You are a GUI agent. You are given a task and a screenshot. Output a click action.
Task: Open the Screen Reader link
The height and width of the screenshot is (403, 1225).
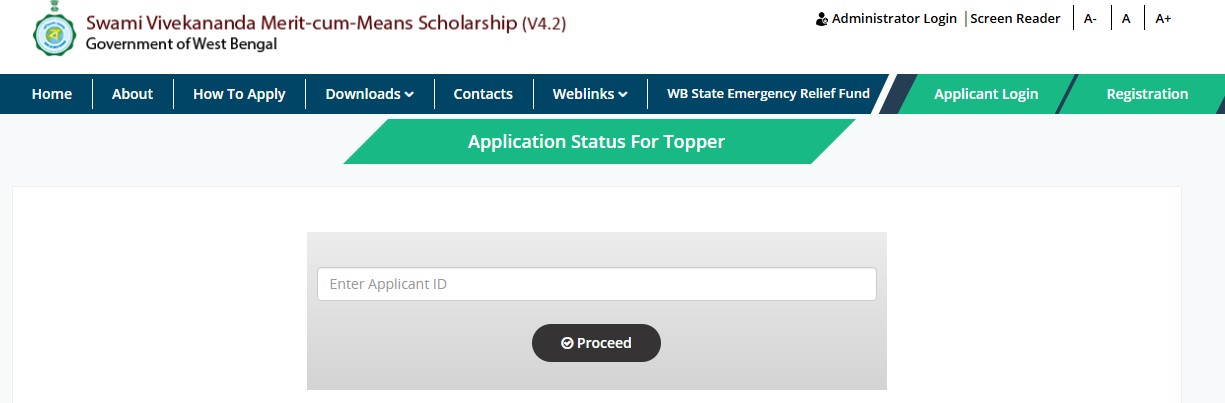pos(1015,19)
